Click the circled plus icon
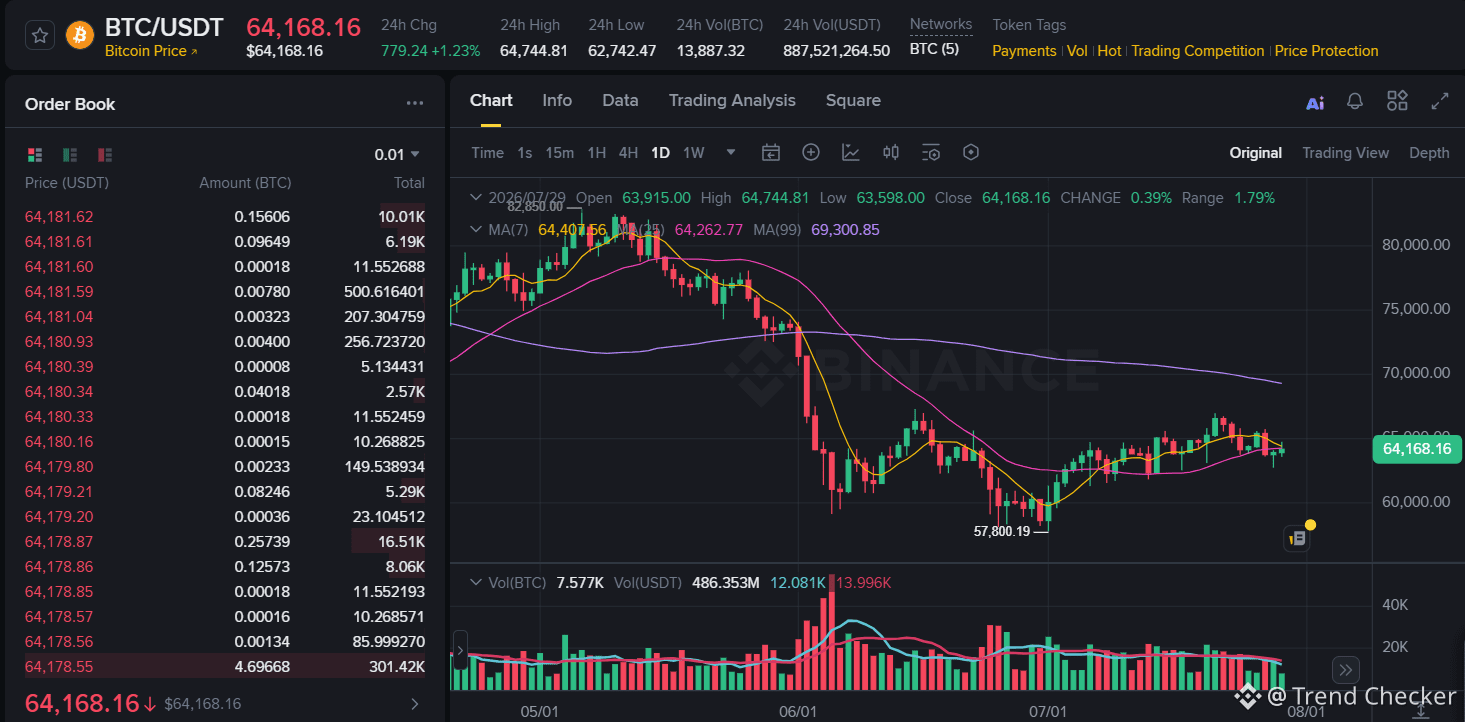The image size is (1465, 722). [x=811, y=152]
